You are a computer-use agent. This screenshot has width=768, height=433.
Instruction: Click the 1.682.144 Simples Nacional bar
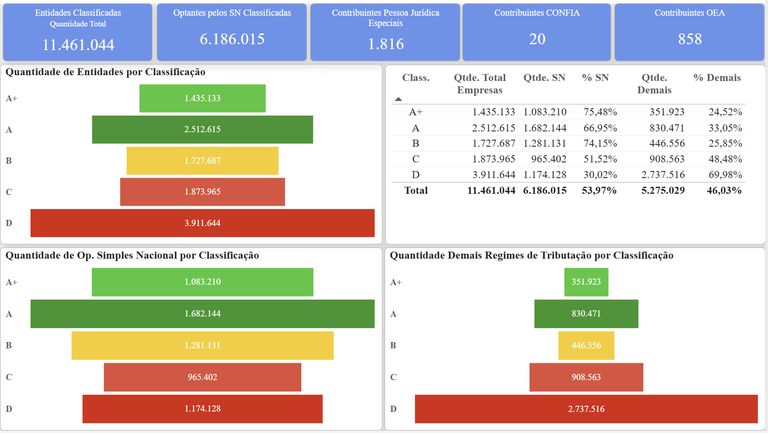202,314
